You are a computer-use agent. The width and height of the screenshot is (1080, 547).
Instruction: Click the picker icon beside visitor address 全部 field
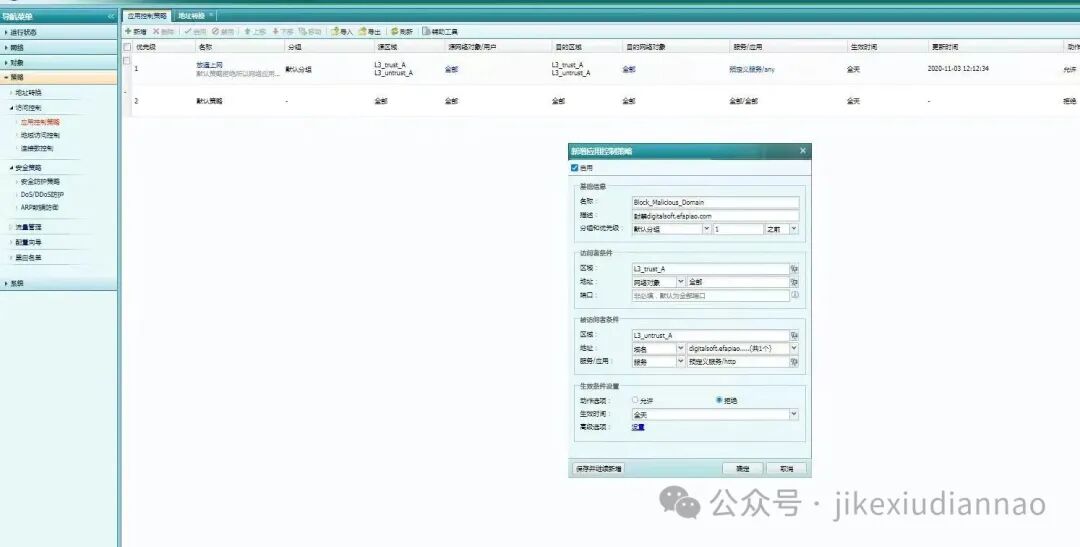(794, 282)
